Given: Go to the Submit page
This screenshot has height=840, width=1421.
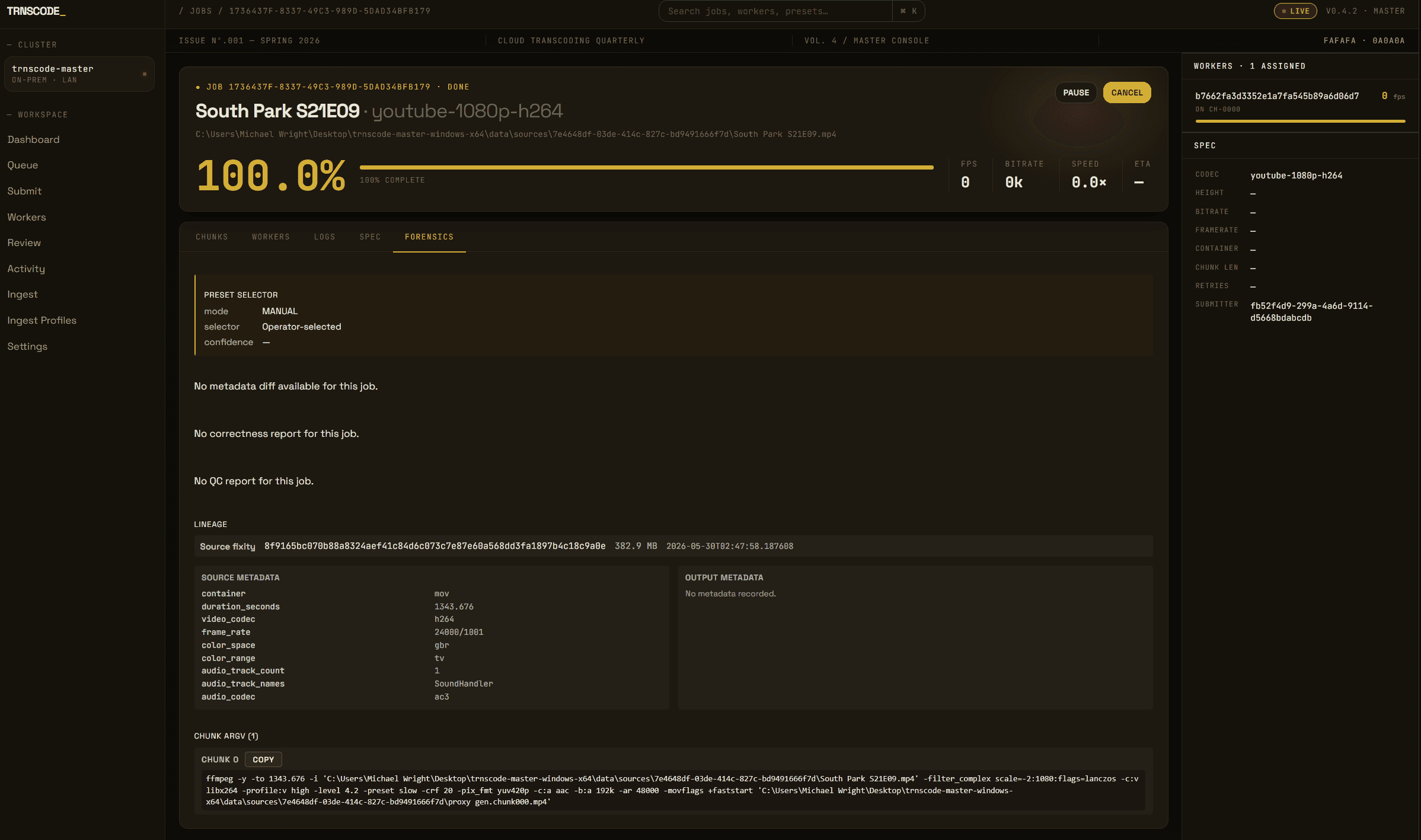Looking at the screenshot, I should click(x=24, y=191).
